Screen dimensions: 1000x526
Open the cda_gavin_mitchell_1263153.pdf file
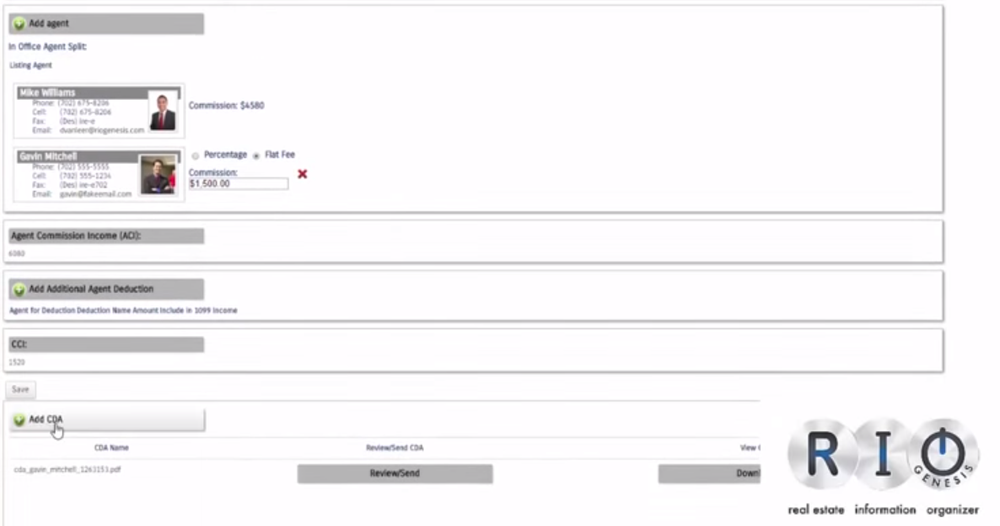[68, 469]
